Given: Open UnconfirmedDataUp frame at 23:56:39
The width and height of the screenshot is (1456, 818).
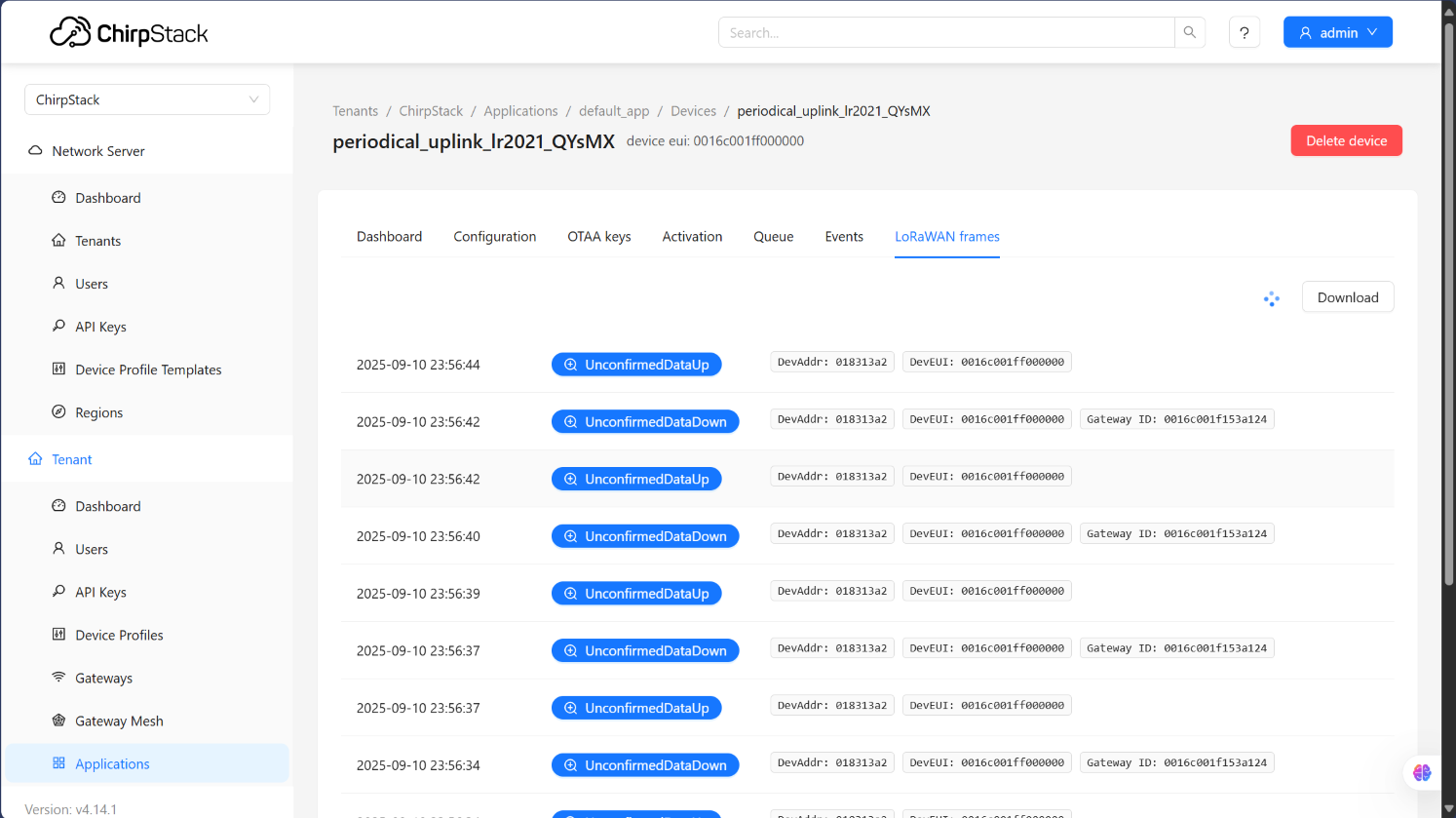Looking at the screenshot, I should (636, 593).
